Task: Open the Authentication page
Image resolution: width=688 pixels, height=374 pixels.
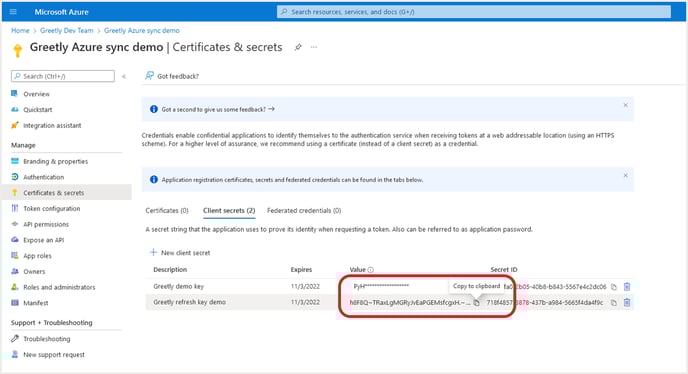Action: [x=43, y=177]
